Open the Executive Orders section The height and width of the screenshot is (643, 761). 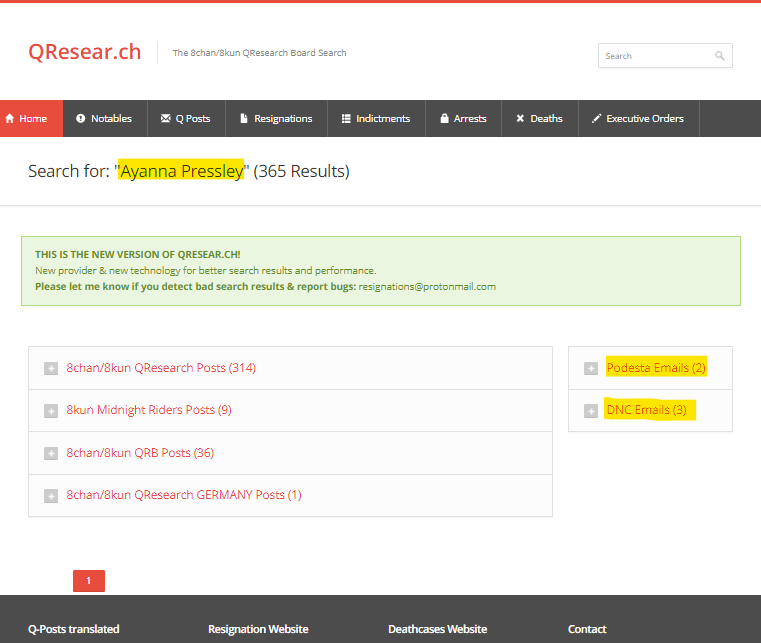tap(639, 118)
